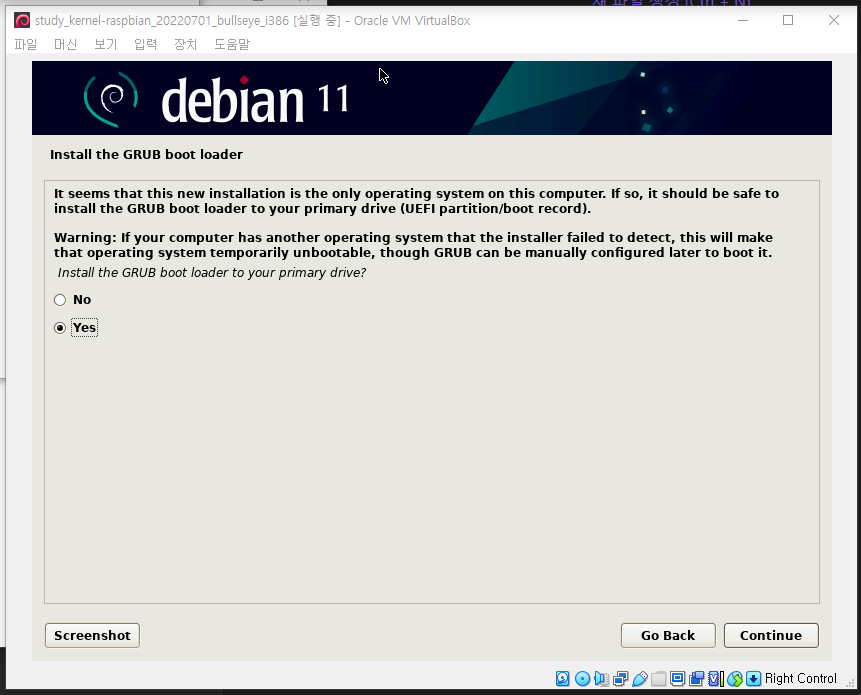Toggle the mouse integration status icon
Screen dimensions: 861x695
click(735, 679)
